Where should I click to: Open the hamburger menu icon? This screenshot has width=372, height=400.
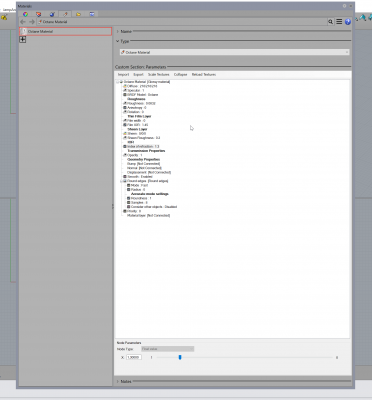tap(339, 22)
